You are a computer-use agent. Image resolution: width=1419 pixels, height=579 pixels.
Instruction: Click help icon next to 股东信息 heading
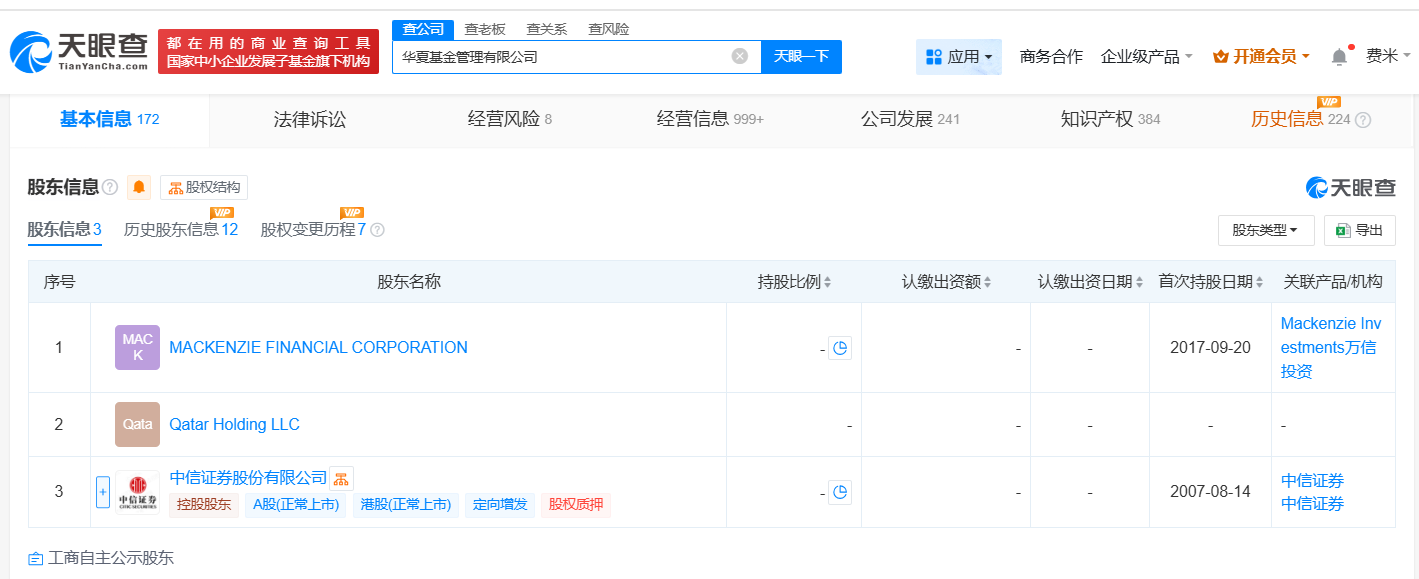click(x=110, y=187)
